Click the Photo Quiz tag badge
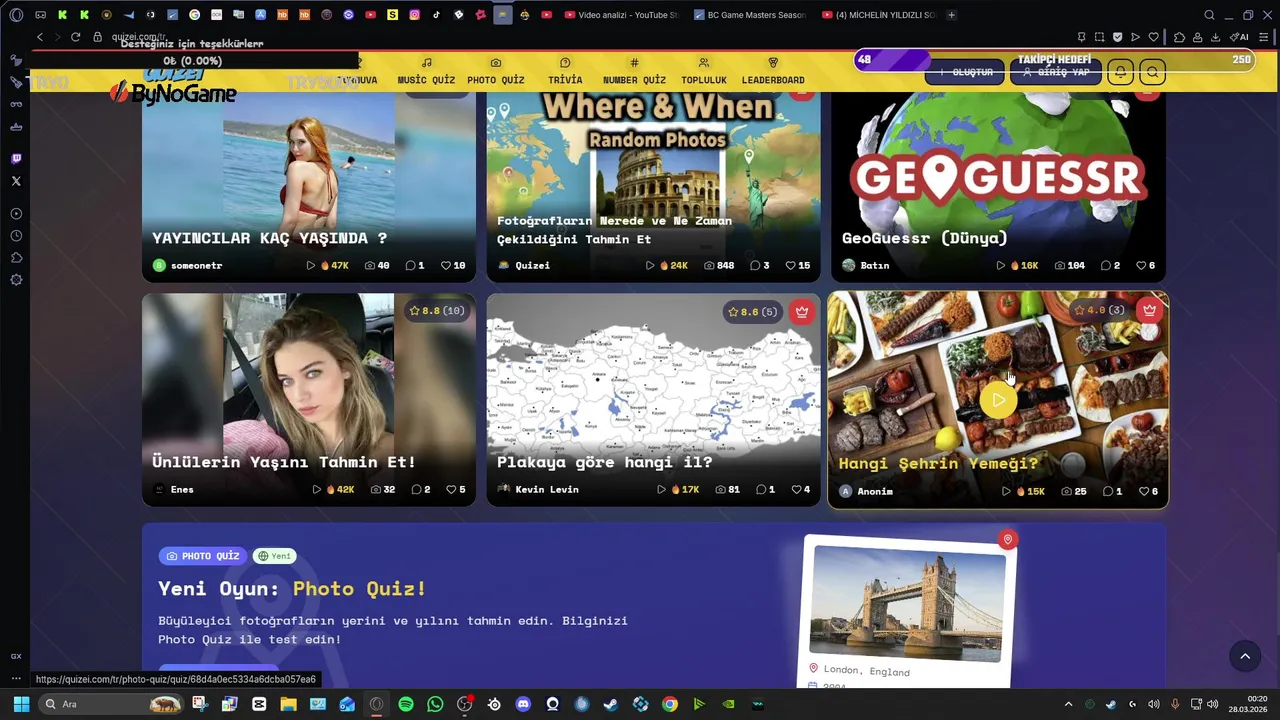This screenshot has width=1280, height=720. 203,556
